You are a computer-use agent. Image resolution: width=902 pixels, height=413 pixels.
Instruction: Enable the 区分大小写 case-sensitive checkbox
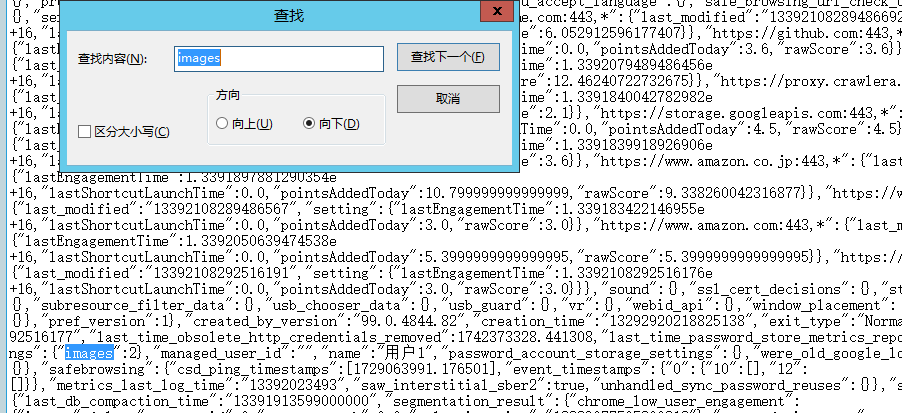[x=85, y=132]
